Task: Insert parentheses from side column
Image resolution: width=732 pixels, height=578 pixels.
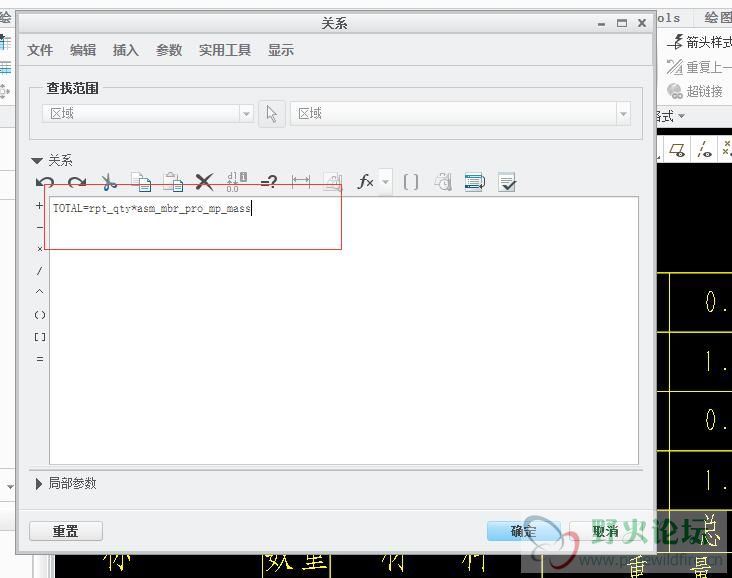Action: click(x=40, y=315)
